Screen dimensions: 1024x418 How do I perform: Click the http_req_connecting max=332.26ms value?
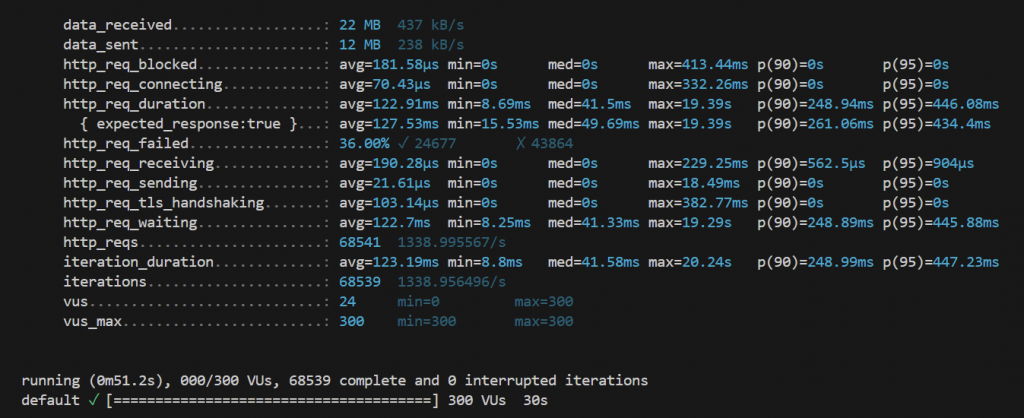point(697,83)
